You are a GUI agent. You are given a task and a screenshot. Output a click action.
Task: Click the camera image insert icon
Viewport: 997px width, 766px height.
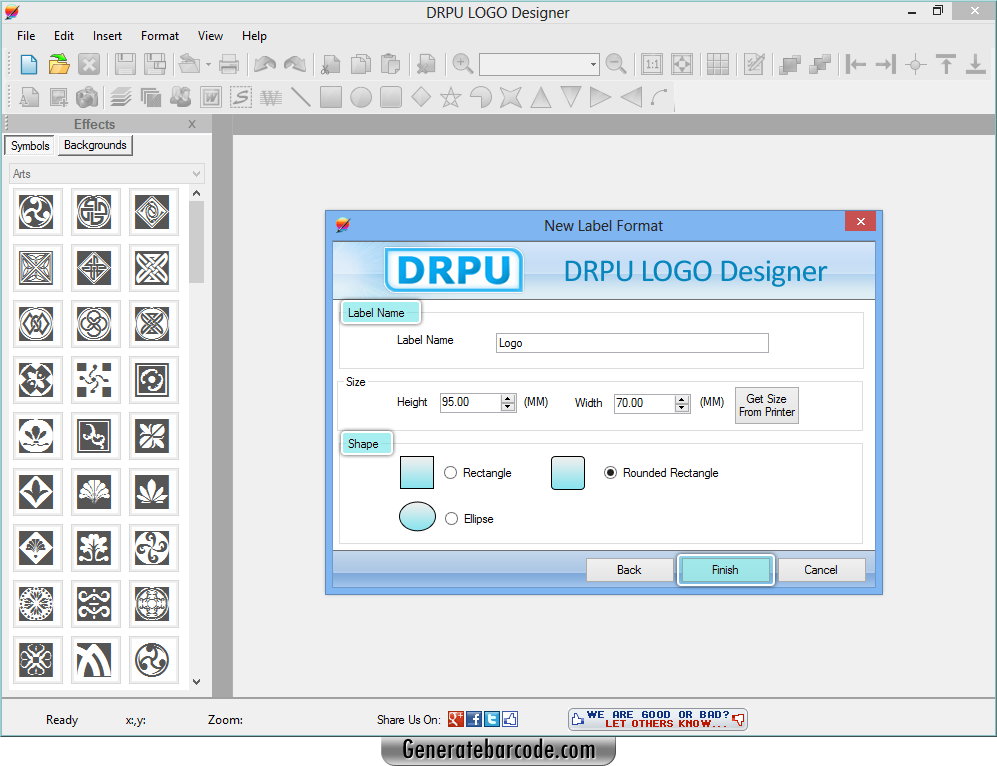tap(87, 97)
